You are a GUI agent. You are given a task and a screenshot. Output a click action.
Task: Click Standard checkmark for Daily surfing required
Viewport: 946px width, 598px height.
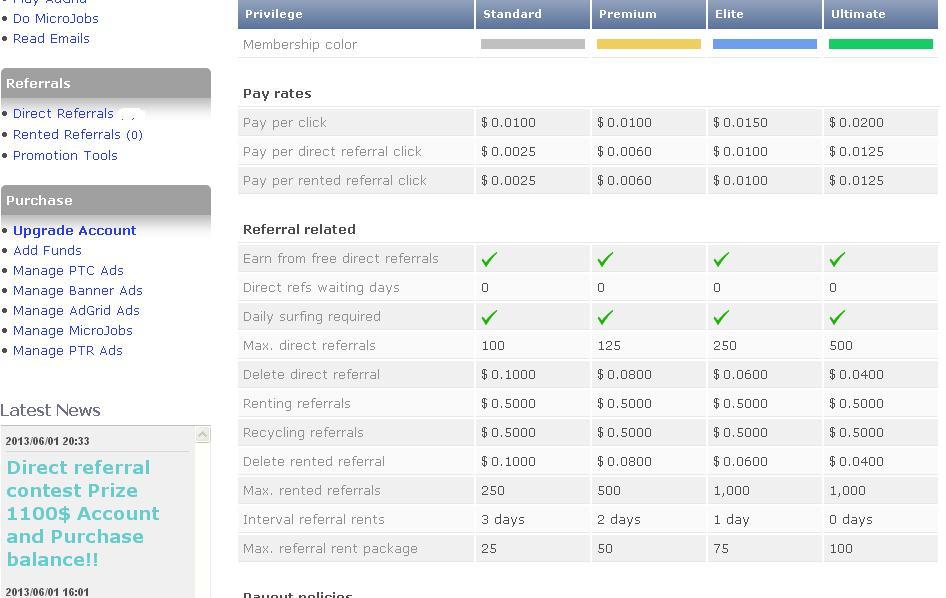click(x=489, y=317)
